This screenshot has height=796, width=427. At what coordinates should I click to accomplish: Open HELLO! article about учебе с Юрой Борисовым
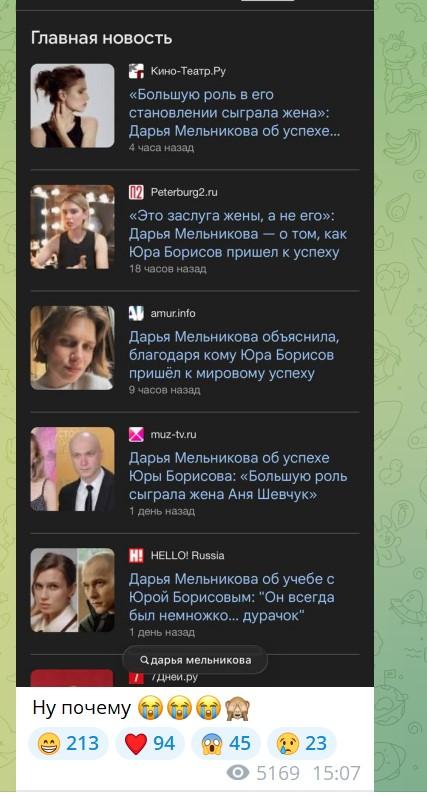coord(232,598)
